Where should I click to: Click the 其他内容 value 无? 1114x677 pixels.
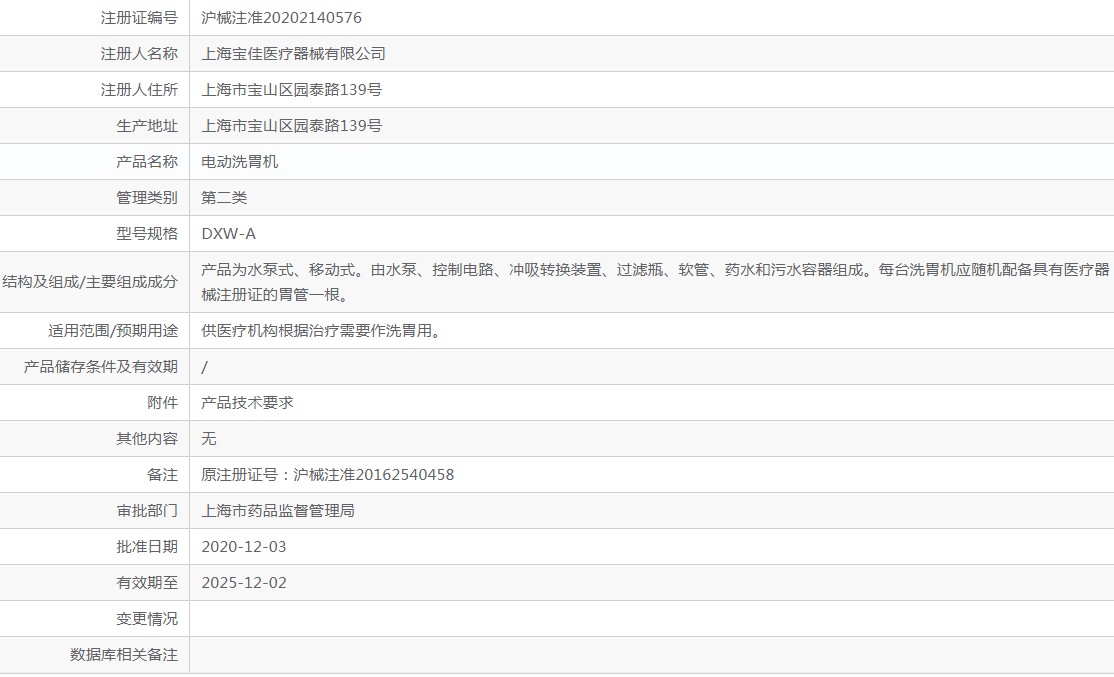pyautogui.click(x=209, y=439)
